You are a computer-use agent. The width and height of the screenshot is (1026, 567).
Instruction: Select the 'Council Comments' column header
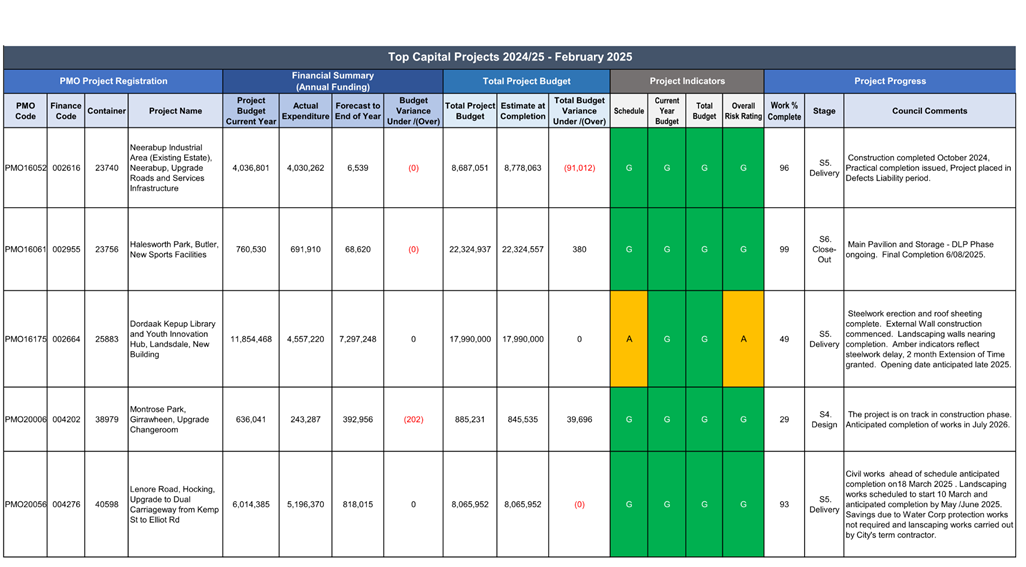[930, 111]
